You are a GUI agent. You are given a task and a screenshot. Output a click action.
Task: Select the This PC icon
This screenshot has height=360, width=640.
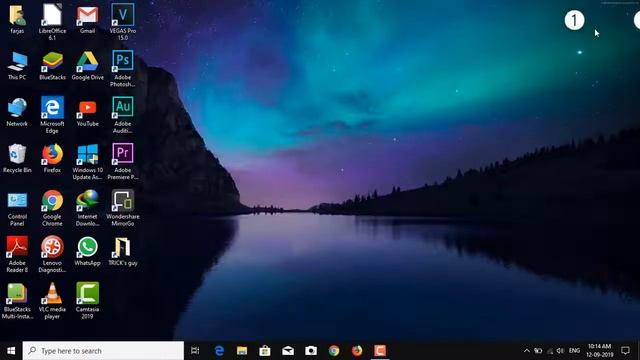17,66
